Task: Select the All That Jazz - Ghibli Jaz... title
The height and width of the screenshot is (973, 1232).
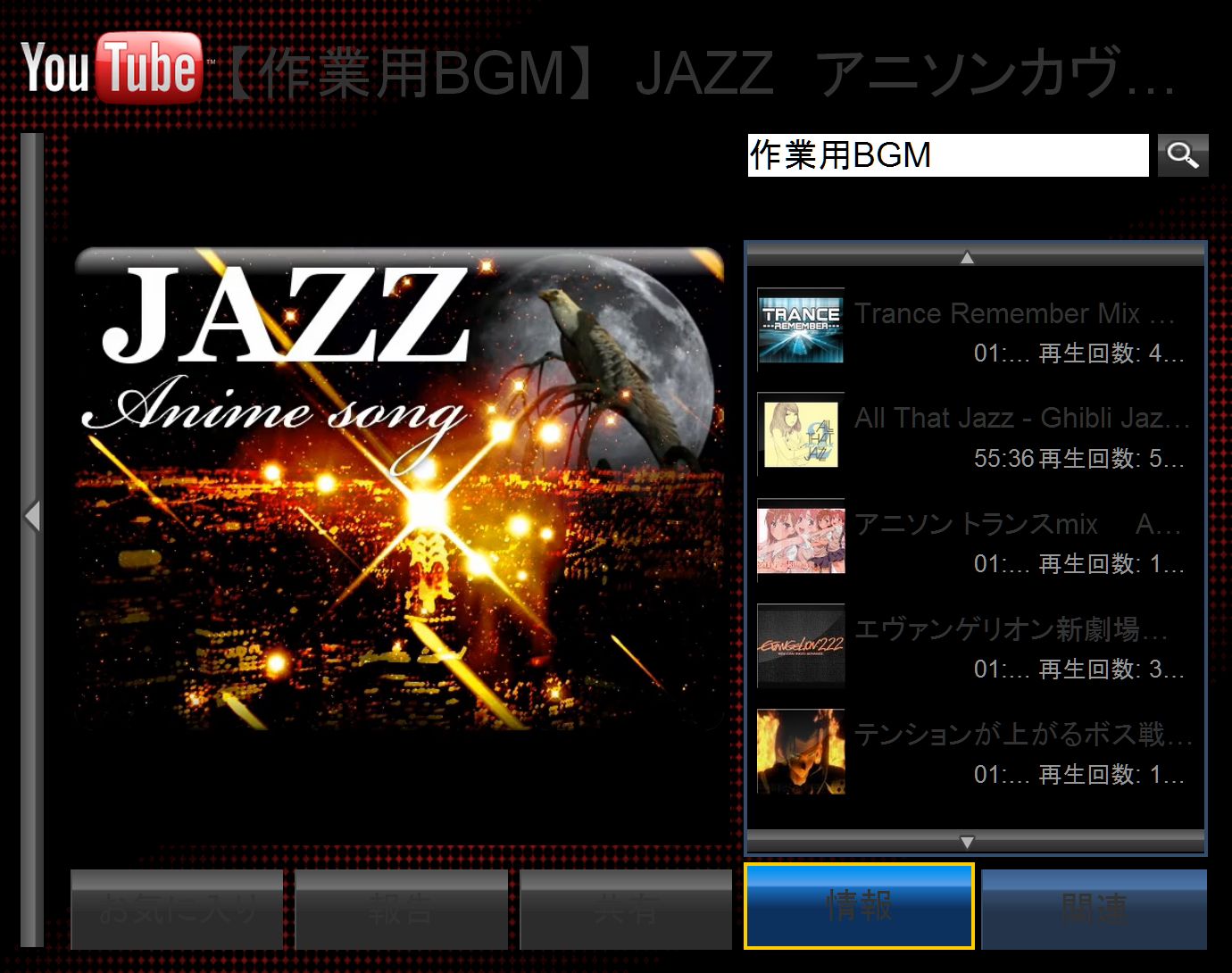Action: click(x=1022, y=418)
